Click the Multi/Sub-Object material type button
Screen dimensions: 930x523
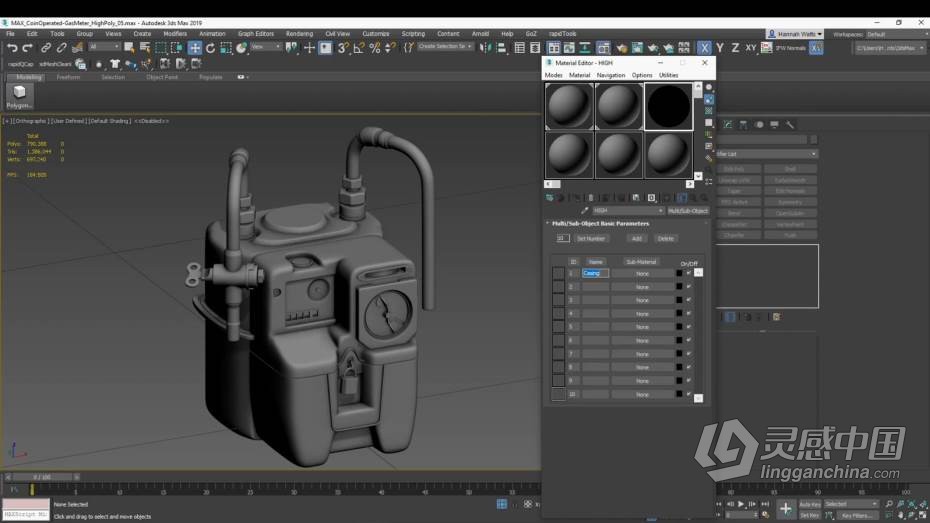click(688, 211)
